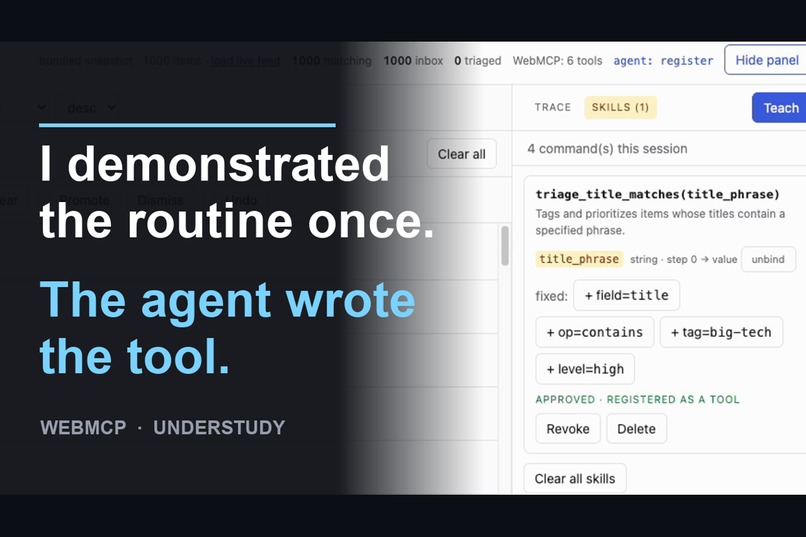
Task: Switch to the TRACE tab
Action: pyautogui.click(x=553, y=107)
